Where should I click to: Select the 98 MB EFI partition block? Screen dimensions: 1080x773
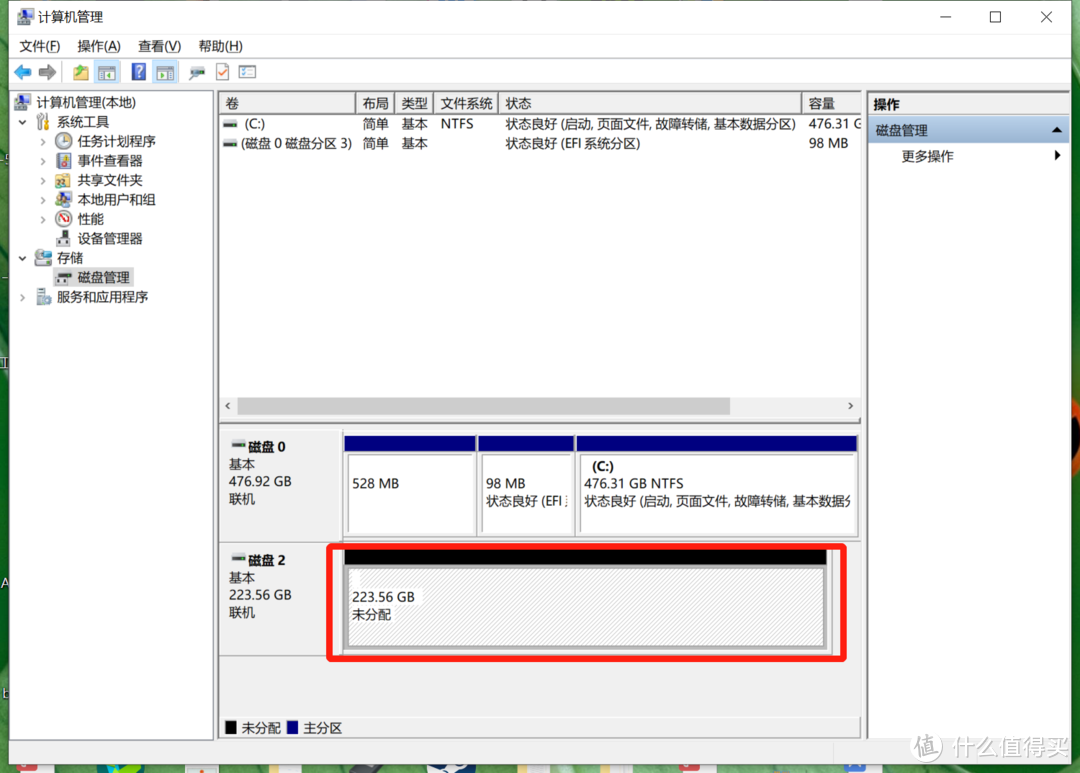click(526, 485)
